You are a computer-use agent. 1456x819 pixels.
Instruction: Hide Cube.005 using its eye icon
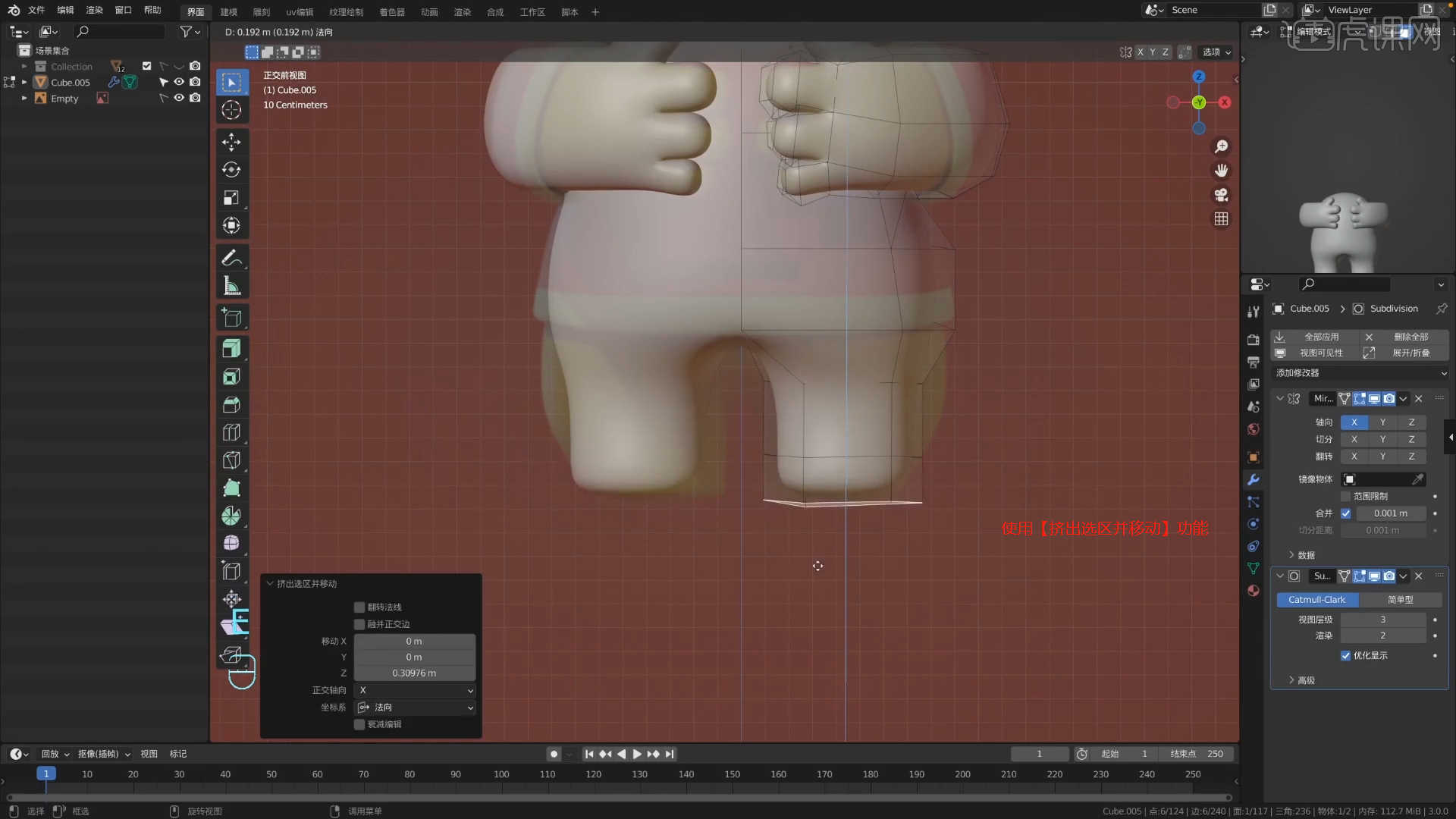click(179, 82)
